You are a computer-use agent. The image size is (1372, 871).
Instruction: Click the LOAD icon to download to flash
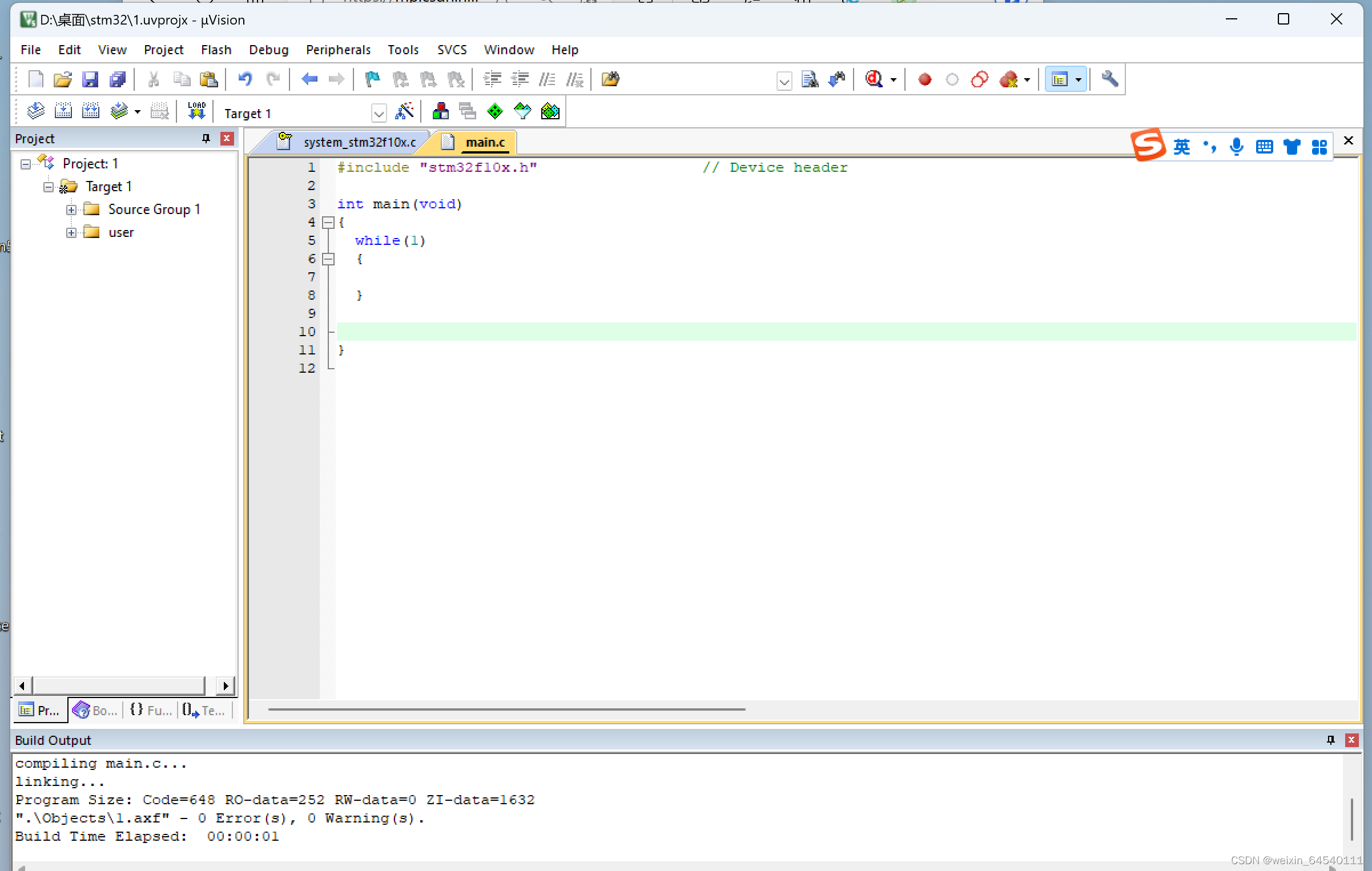point(196,110)
